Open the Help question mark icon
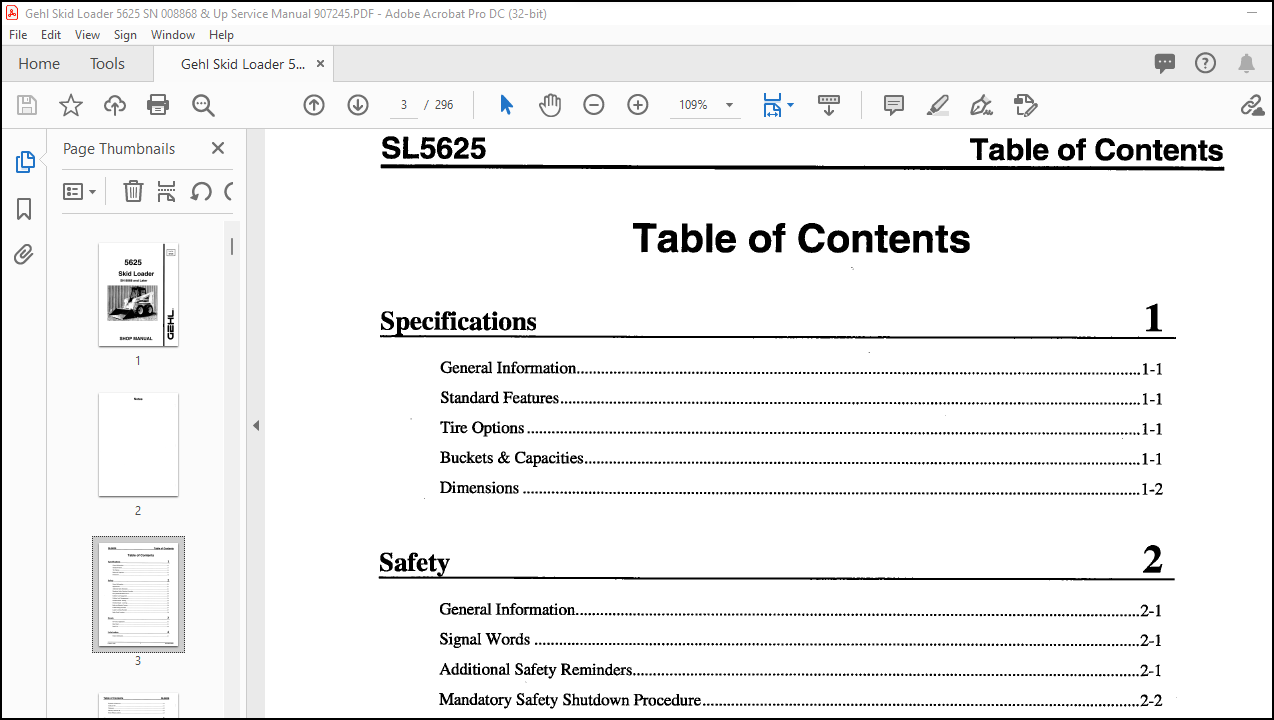This screenshot has height=720, width=1274. click(x=1205, y=63)
